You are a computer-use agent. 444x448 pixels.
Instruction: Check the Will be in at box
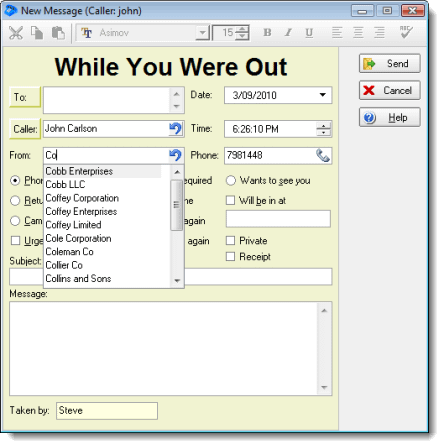(x=230, y=200)
